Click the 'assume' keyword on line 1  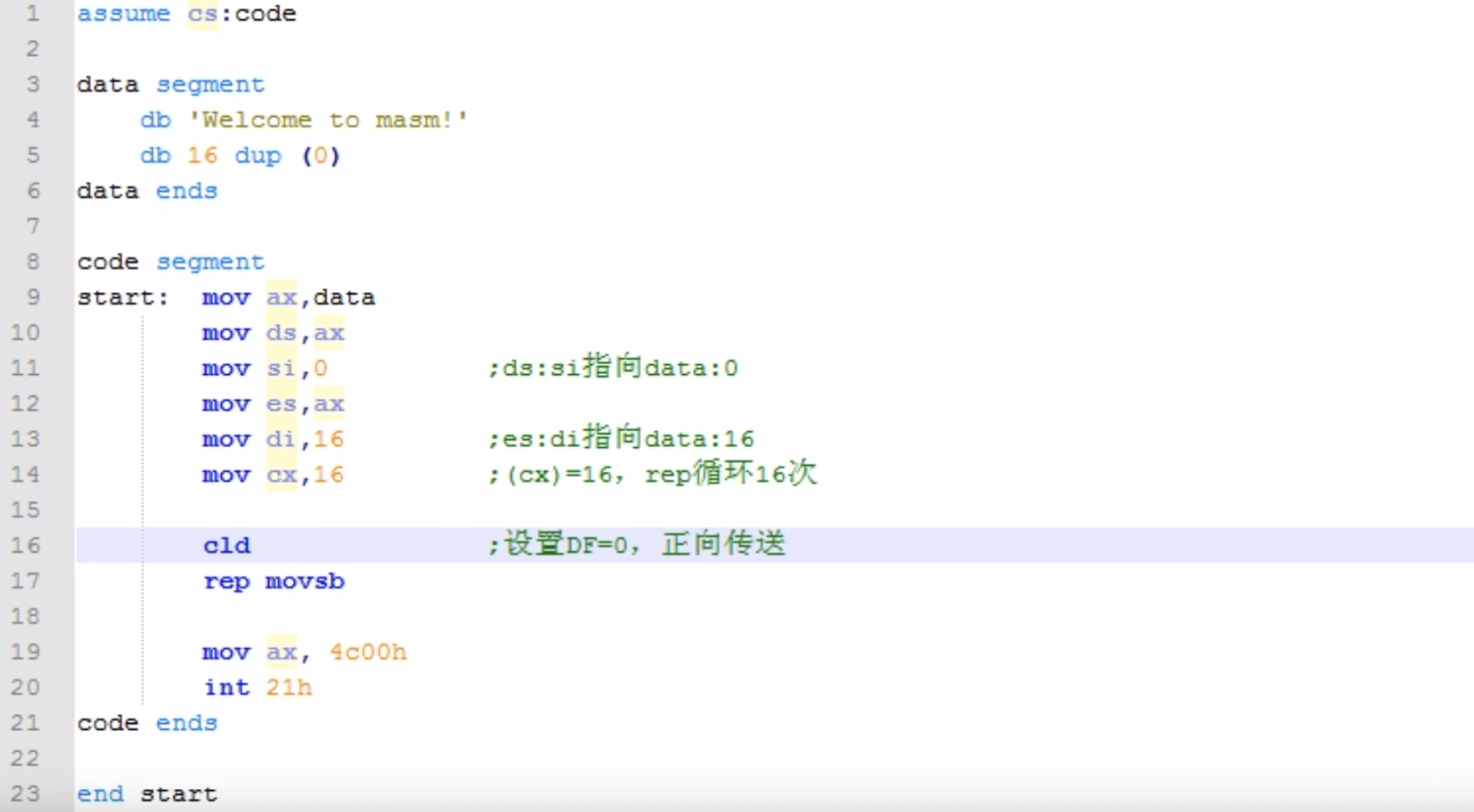pyautogui.click(x=124, y=14)
